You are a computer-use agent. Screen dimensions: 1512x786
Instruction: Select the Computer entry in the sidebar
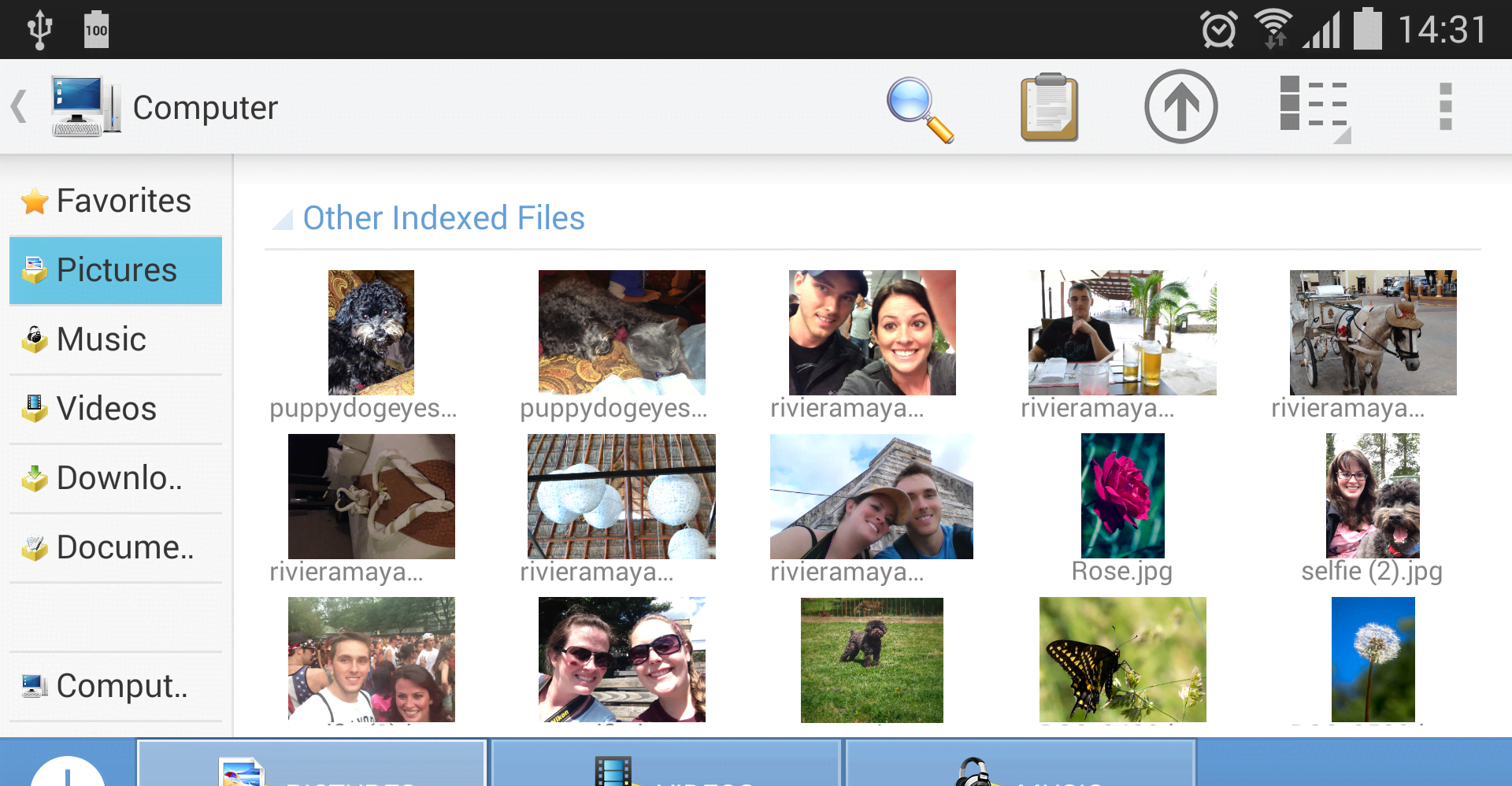pyautogui.click(x=116, y=686)
